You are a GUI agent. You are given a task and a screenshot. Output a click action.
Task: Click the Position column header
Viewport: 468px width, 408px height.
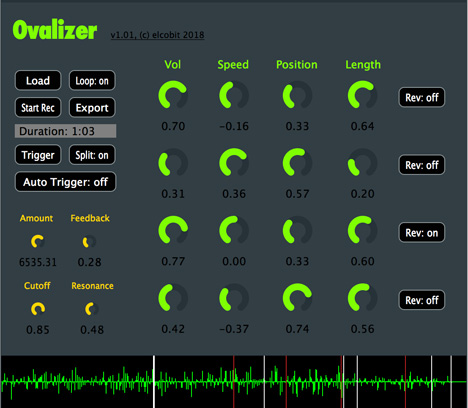[x=297, y=65]
